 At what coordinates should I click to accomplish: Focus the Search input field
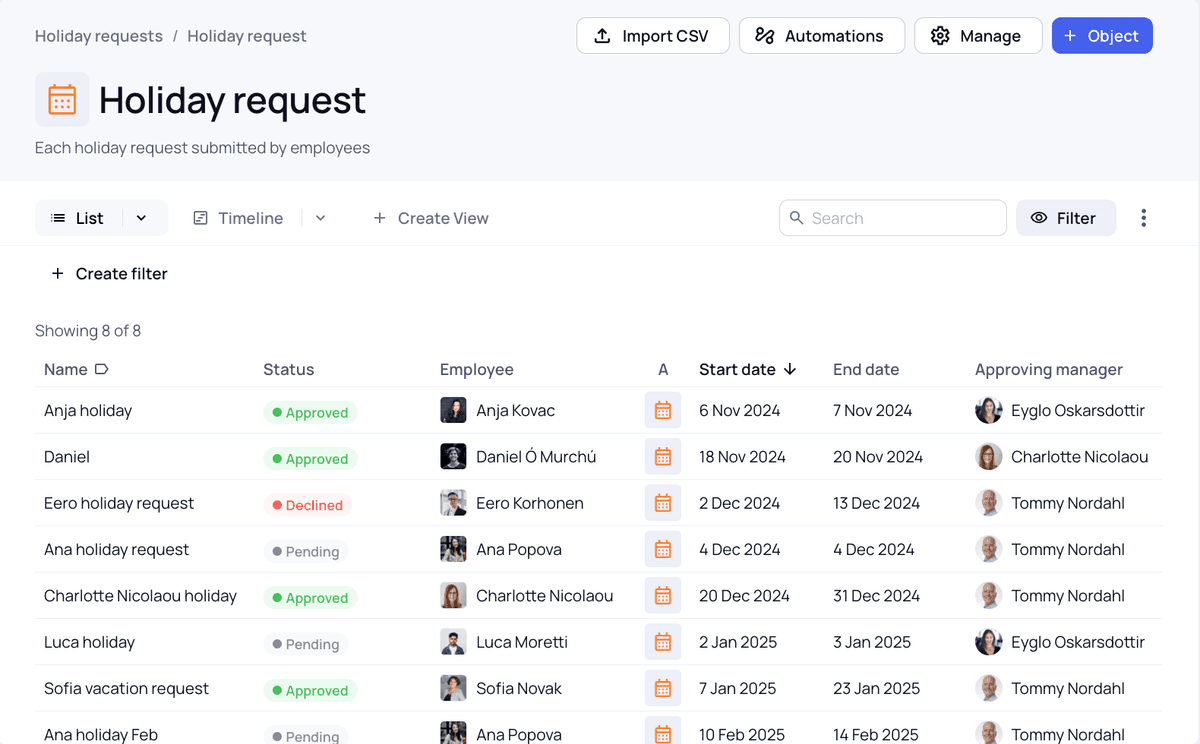coord(893,218)
